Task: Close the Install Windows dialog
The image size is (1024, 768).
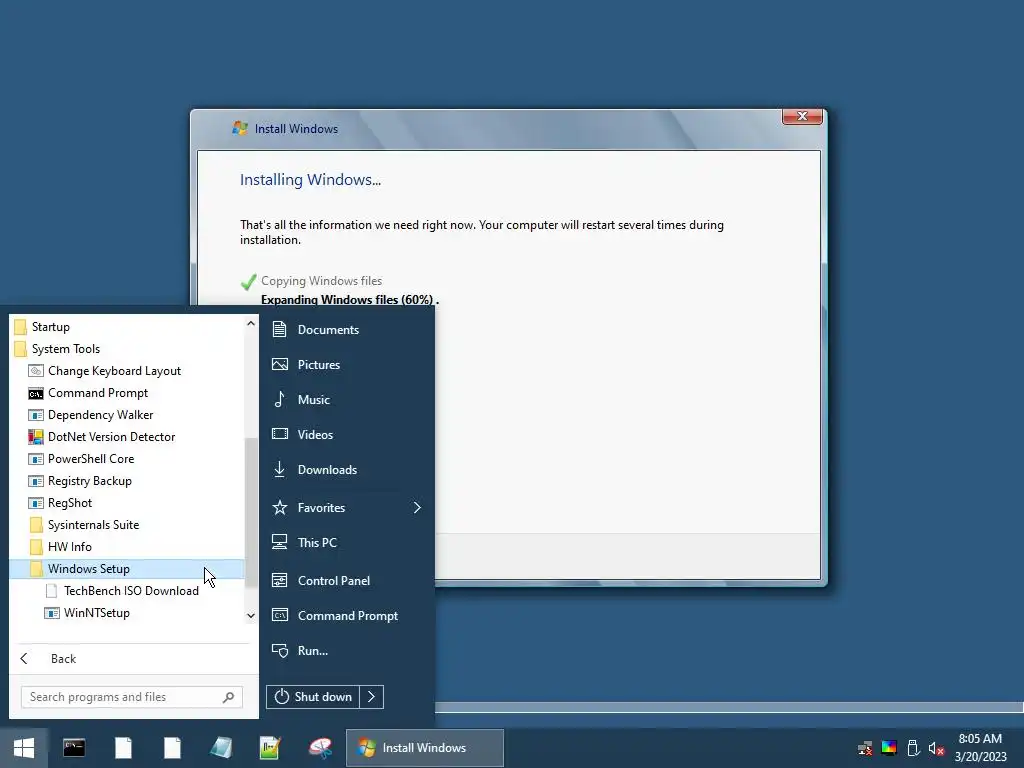Action: click(802, 116)
